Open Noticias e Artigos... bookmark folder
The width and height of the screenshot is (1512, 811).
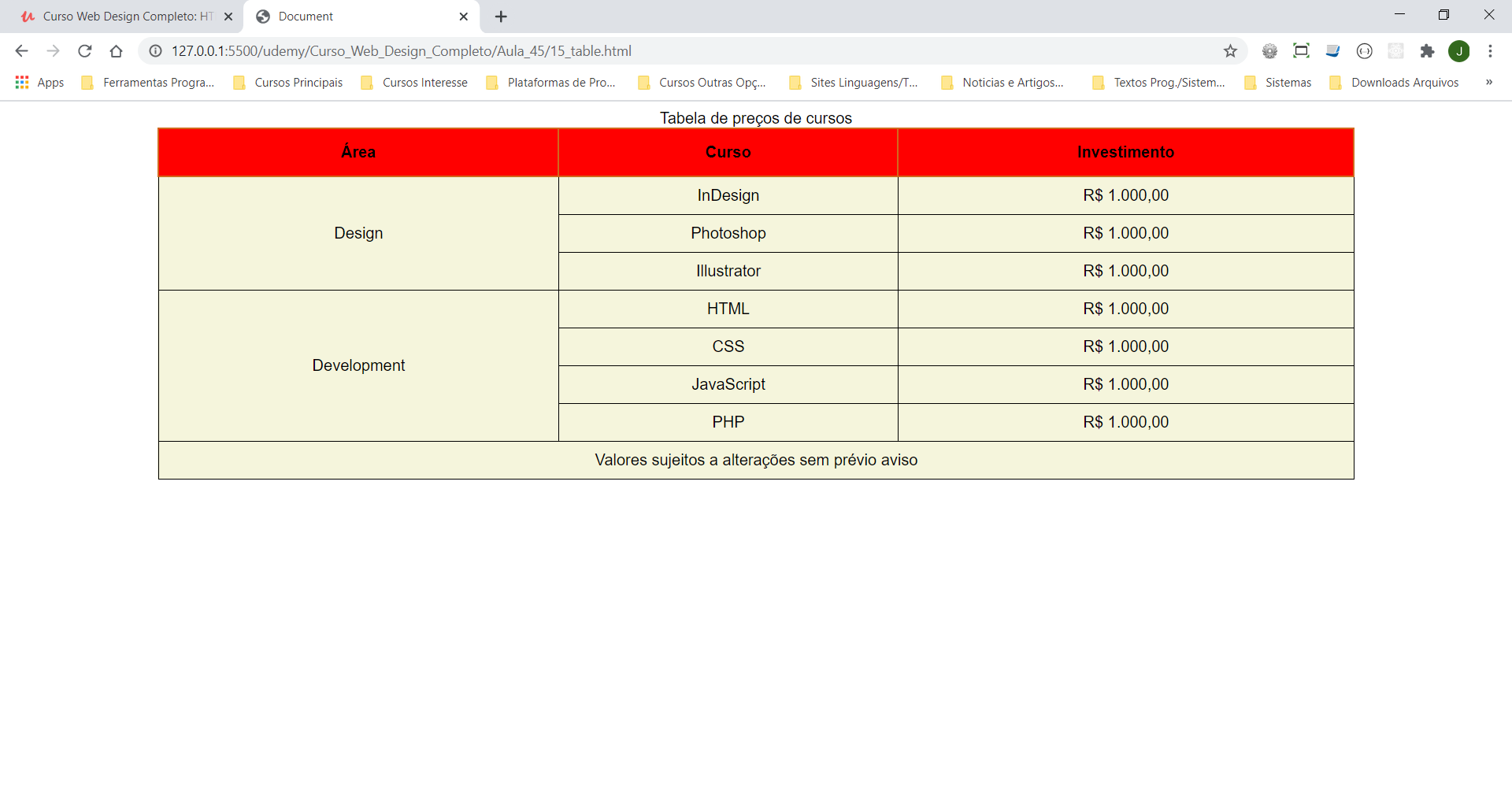coord(1002,83)
